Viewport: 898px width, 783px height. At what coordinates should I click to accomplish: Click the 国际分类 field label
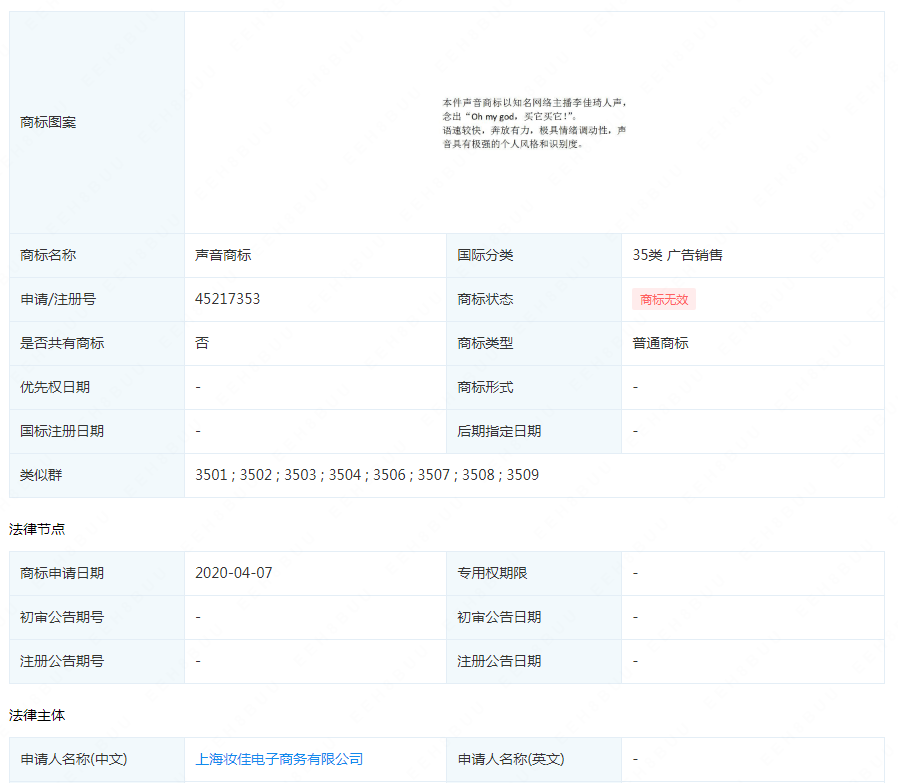tap(485, 255)
